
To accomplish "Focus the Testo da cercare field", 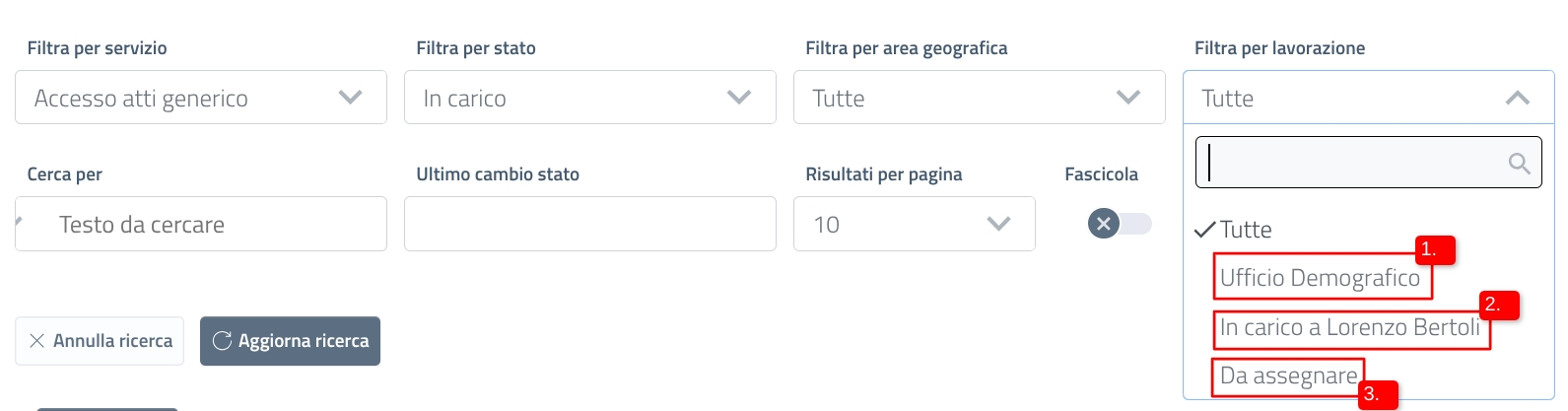I will pos(201,224).
